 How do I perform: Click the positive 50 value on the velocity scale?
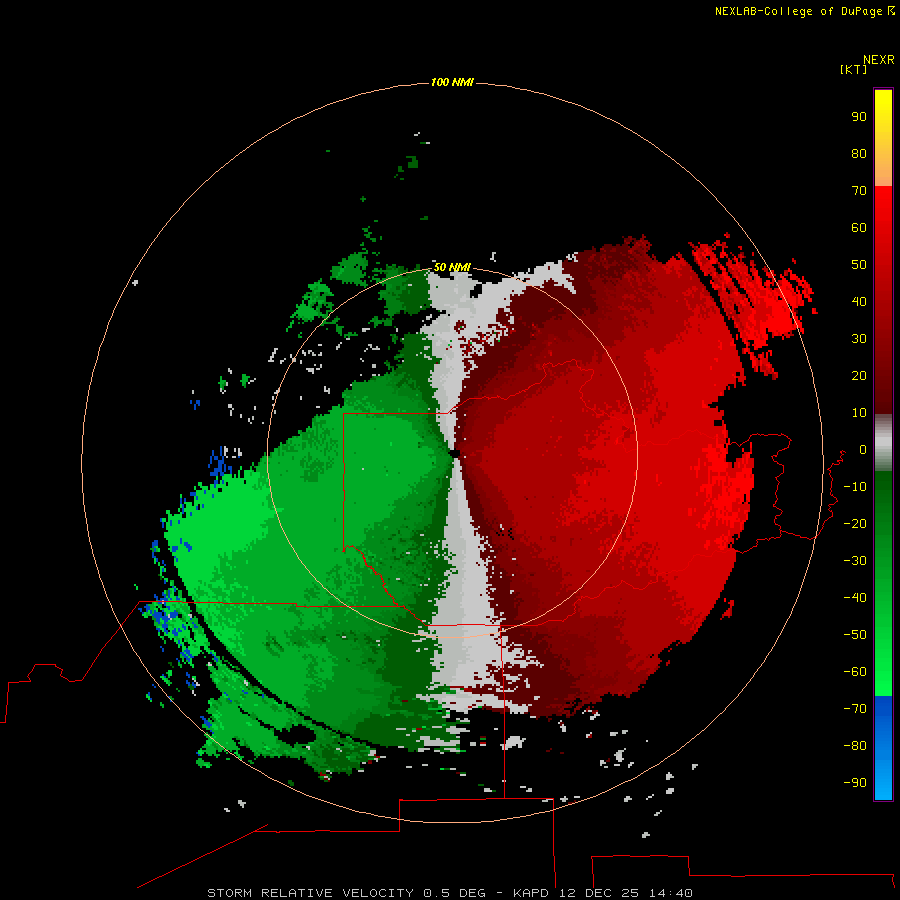pos(859,265)
